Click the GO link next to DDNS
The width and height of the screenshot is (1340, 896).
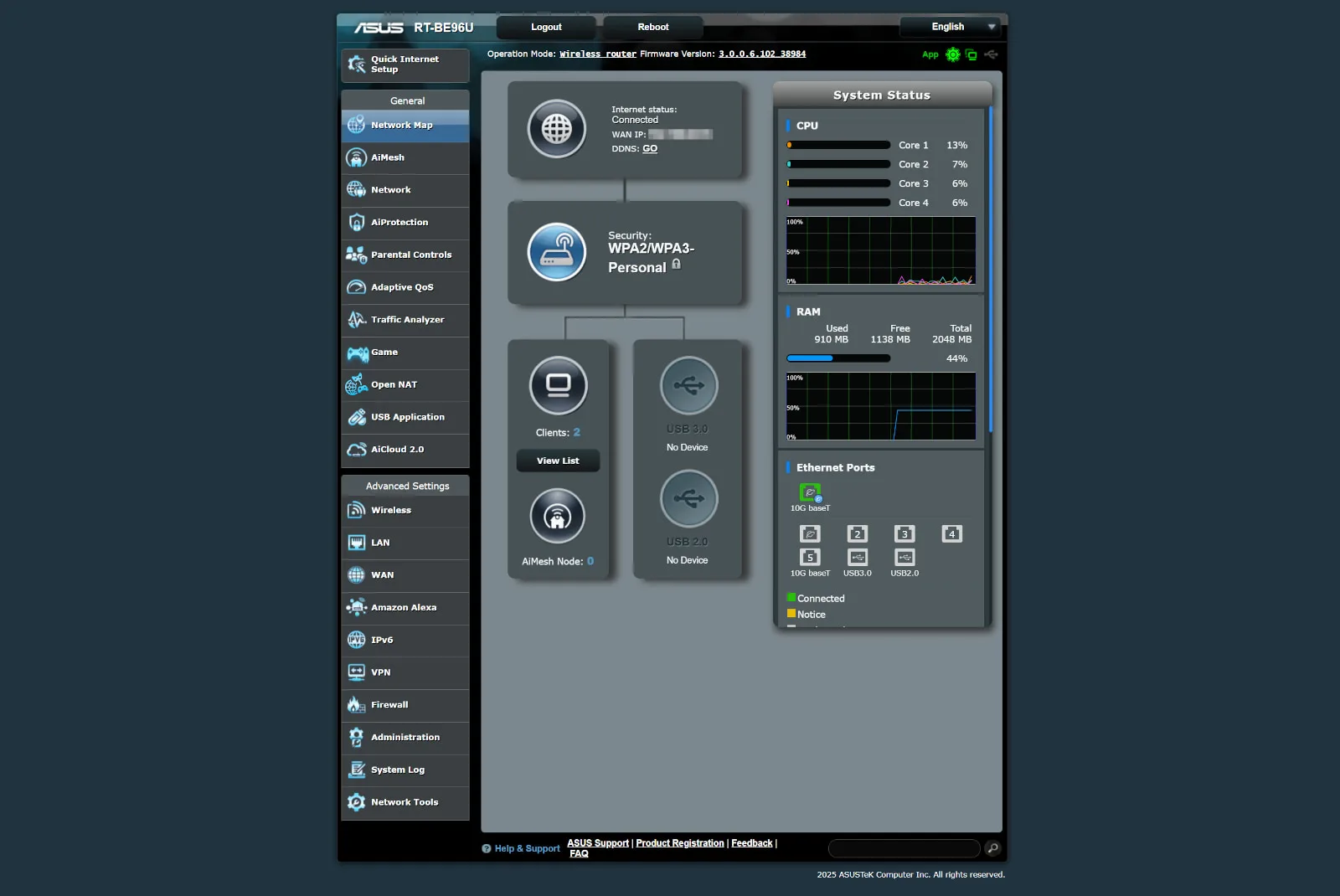[x=649, y=148]
